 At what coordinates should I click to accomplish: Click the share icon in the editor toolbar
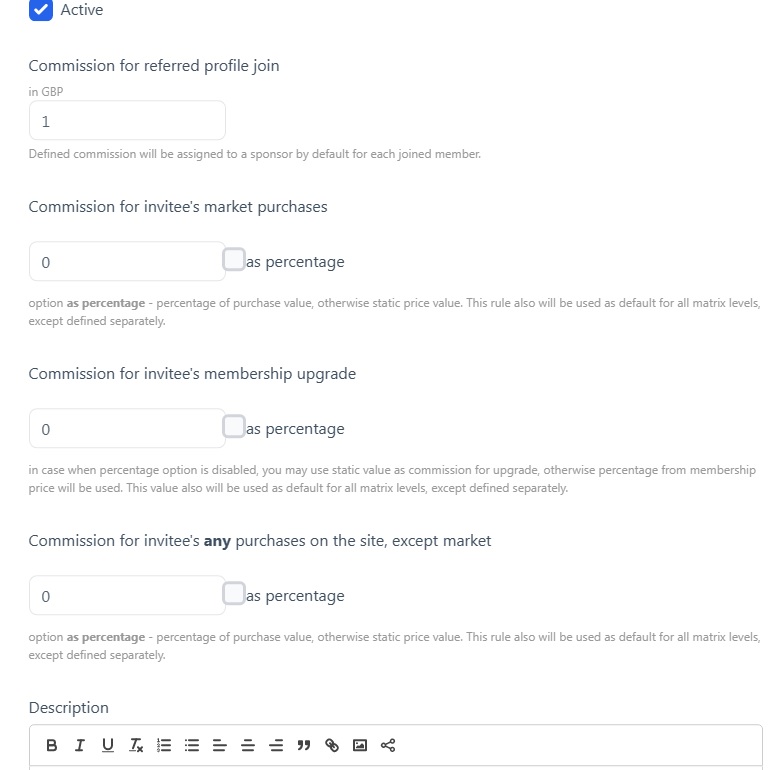[x=388, y=745]
